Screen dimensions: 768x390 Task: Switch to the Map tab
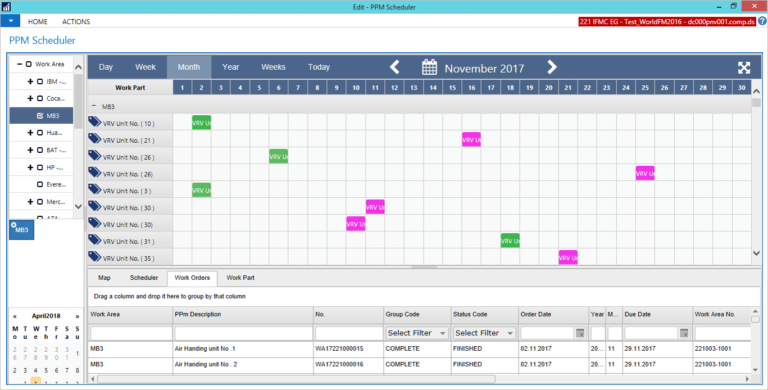pyautogui.click(x=104, y=278)
